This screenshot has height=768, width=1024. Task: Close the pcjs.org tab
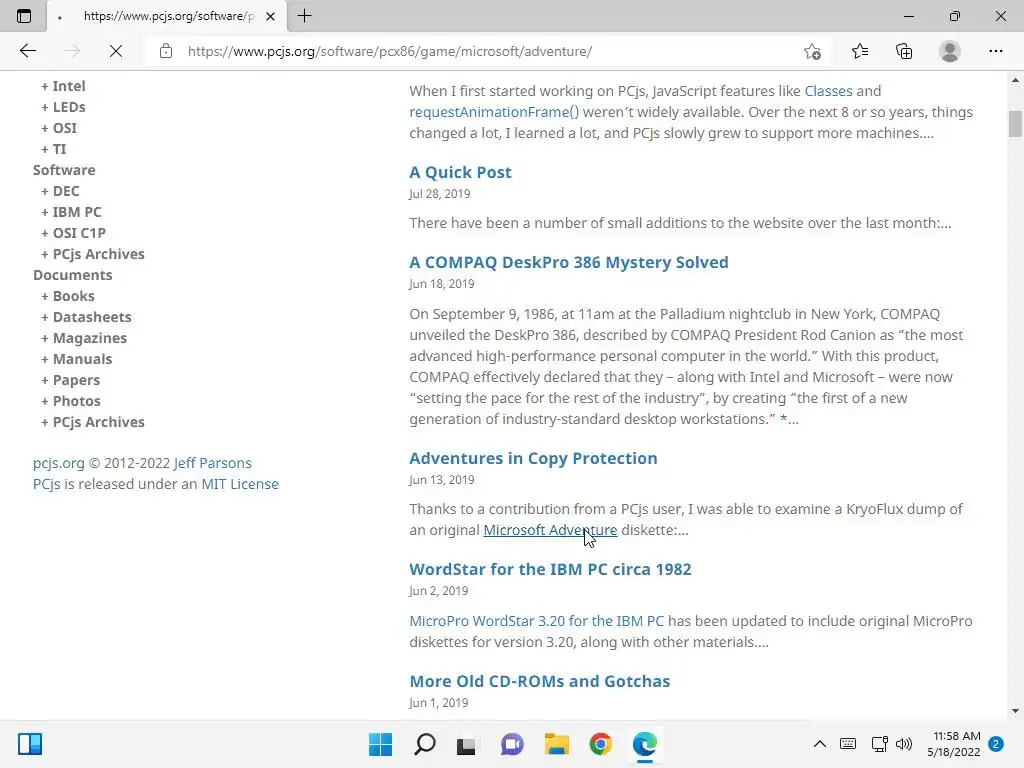pos(270,16)
